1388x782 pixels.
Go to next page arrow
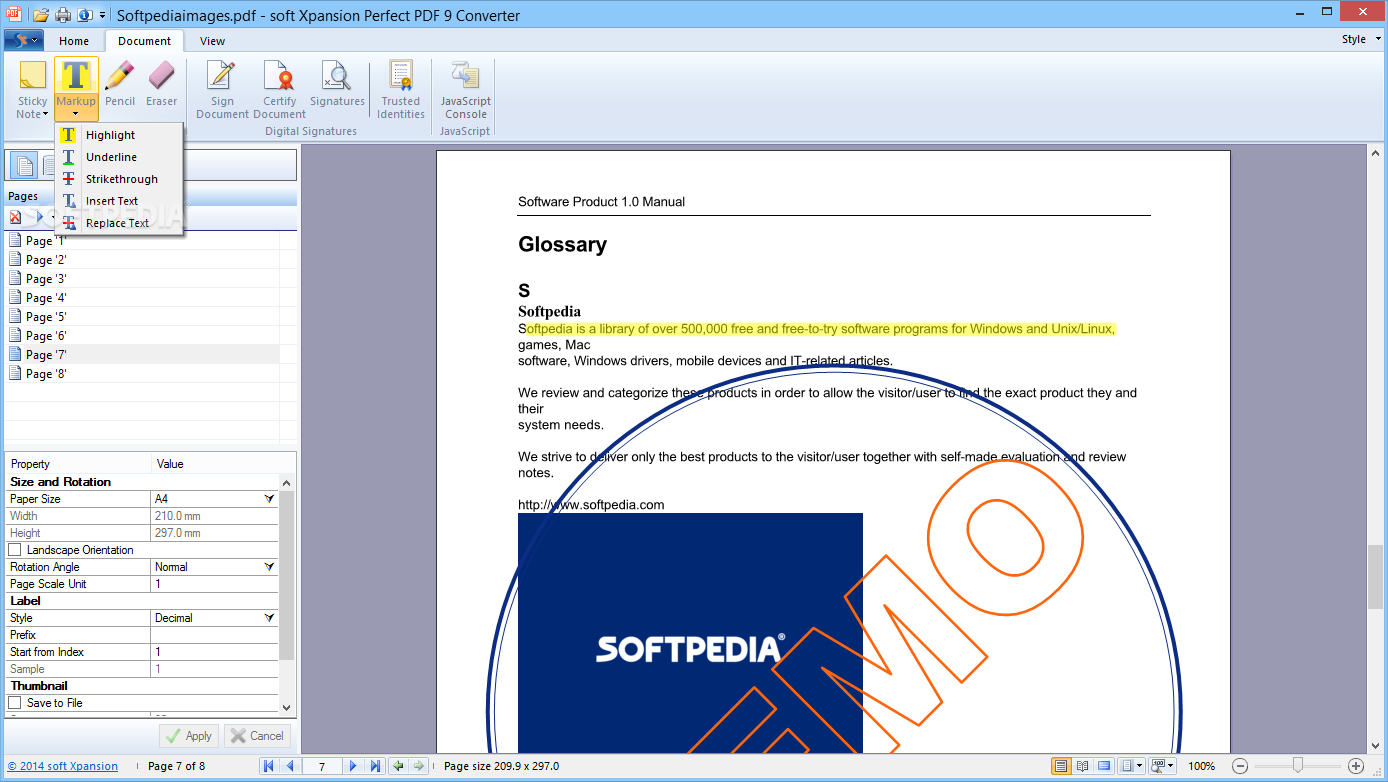(x=353, y=766)
